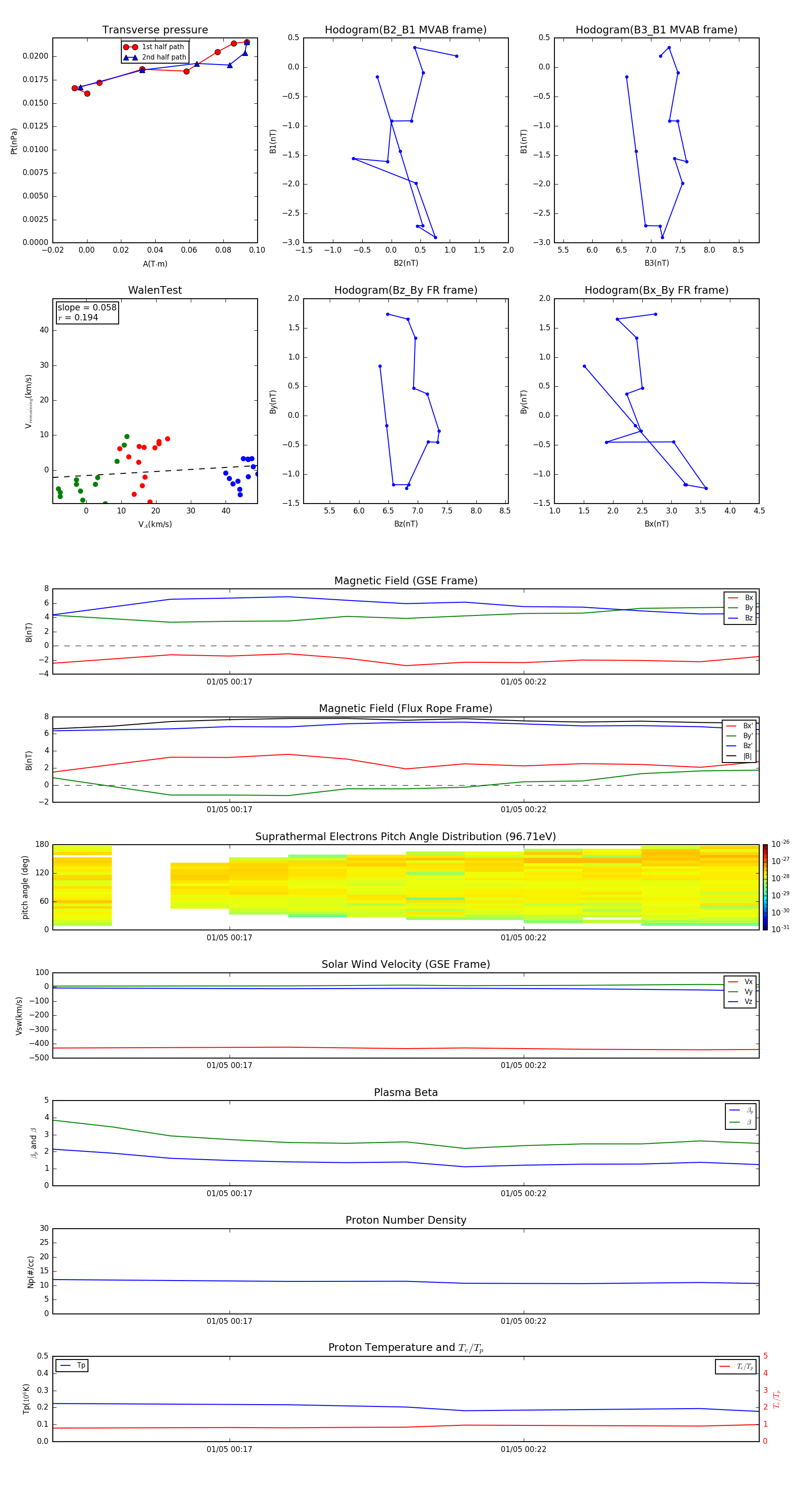Click the Tp legend box in temperature plot
This screenshot has width=812, height=1489.
tap(72, 1366)
